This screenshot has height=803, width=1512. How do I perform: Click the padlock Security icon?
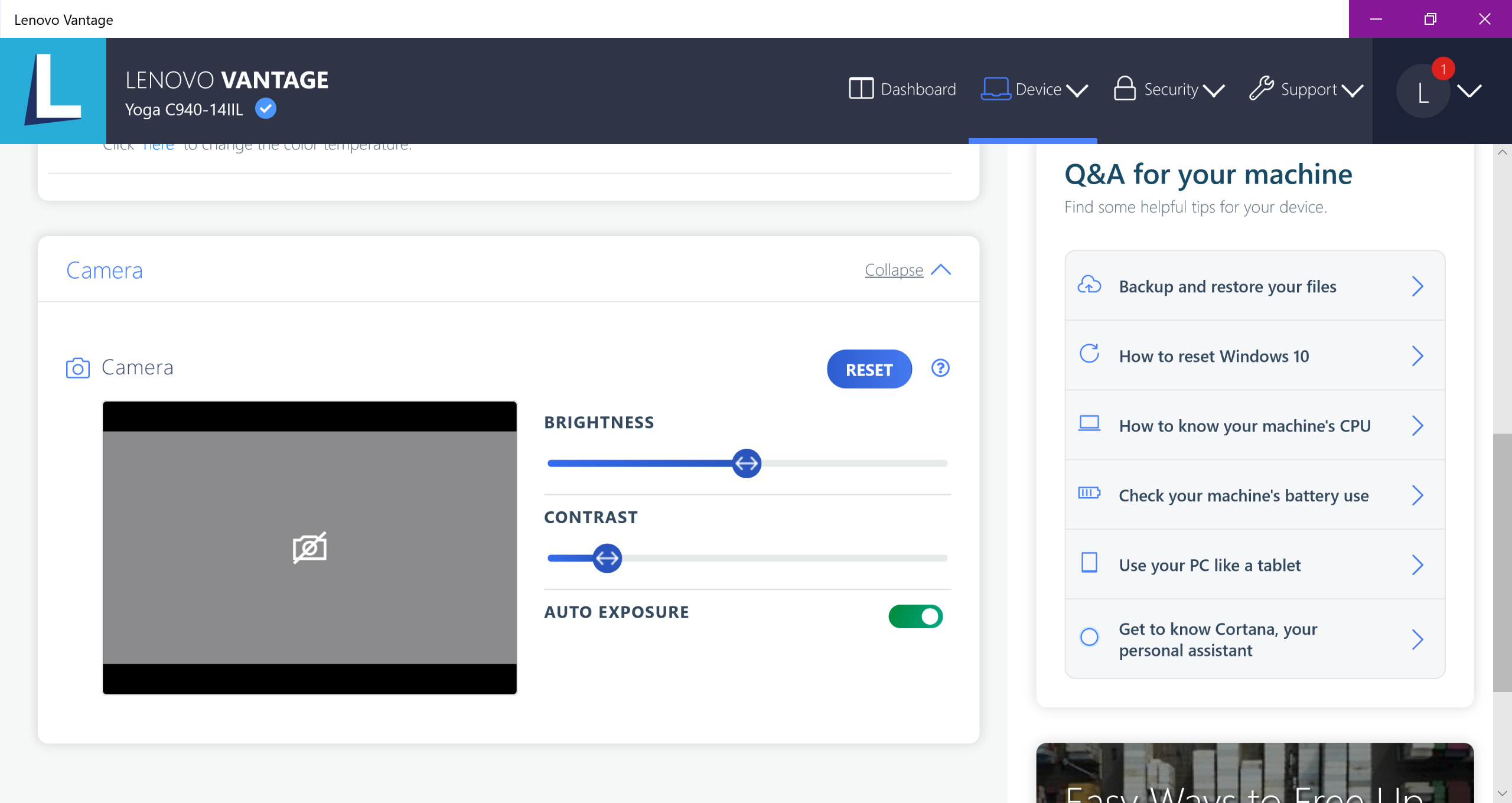(x=1125, y=89)
